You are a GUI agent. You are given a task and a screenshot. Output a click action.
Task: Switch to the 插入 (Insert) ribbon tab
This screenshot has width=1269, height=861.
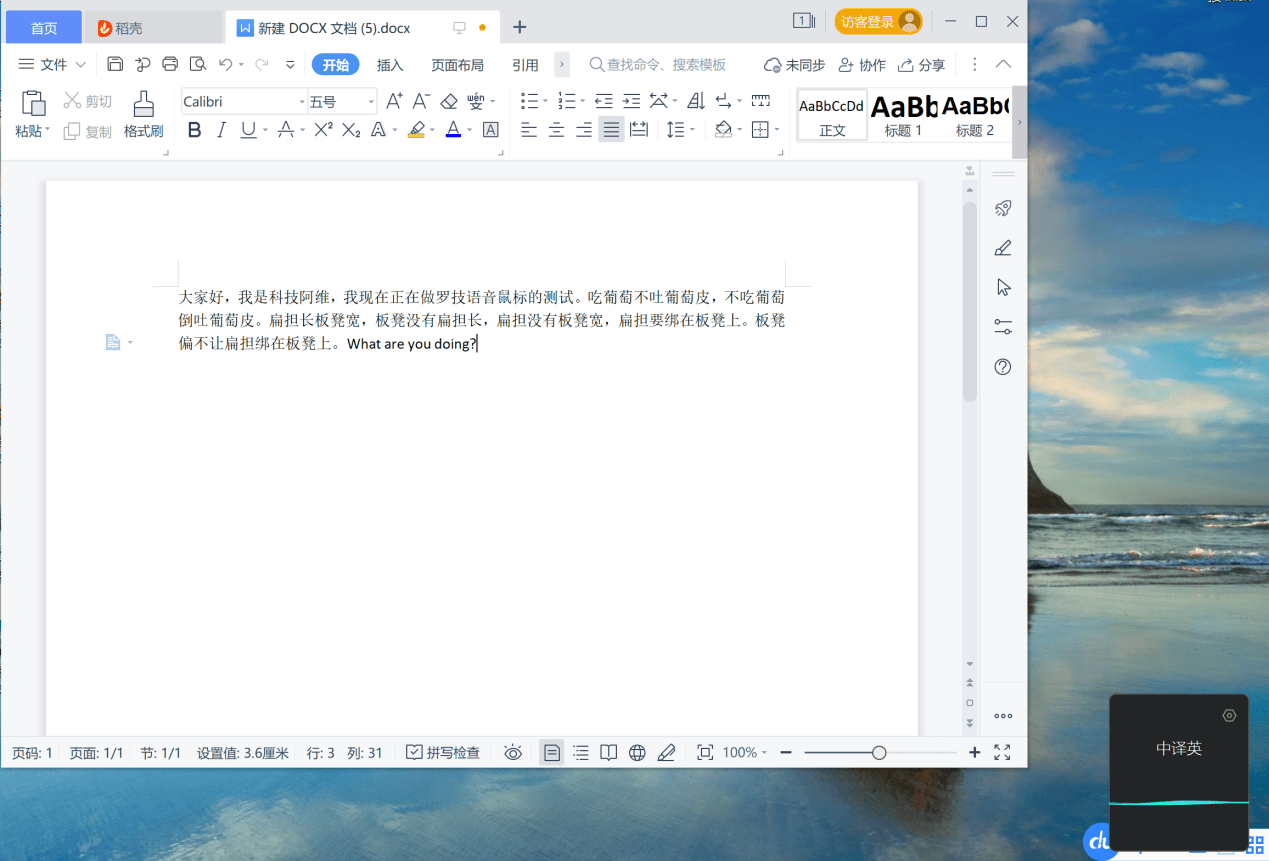point(390,65)
